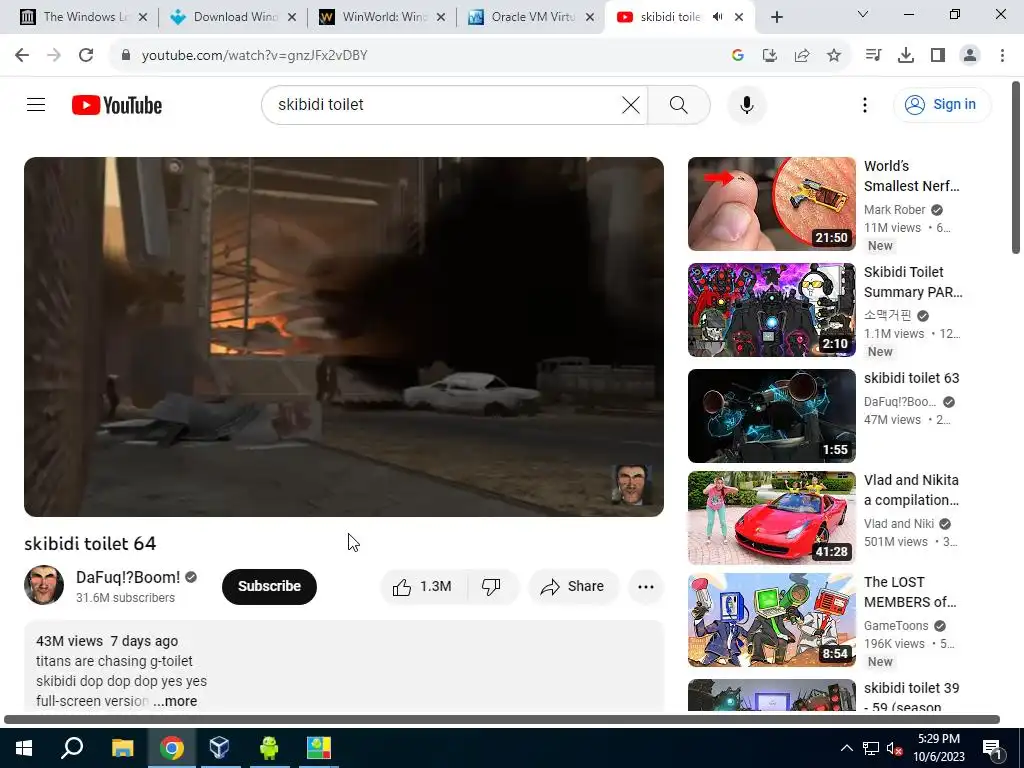Subscribe to DaFuq!?Boom! channel
The height and width of the screenshot is (768, 1024).
(269, 586)
